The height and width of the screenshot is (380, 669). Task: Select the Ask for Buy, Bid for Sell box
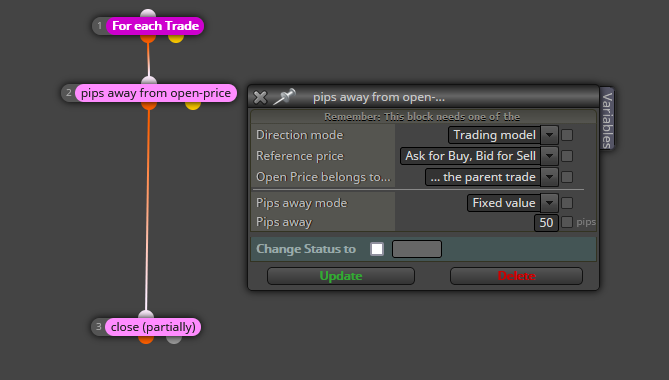[x=471, y=156]
